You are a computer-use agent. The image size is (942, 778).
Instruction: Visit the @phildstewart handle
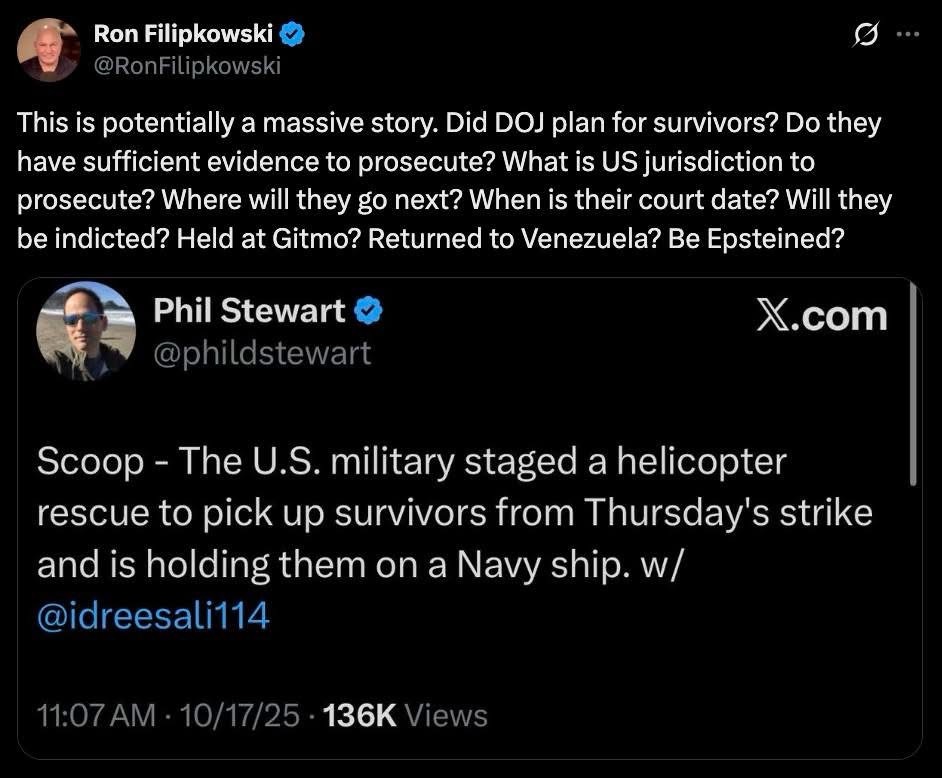coord(262,352)
